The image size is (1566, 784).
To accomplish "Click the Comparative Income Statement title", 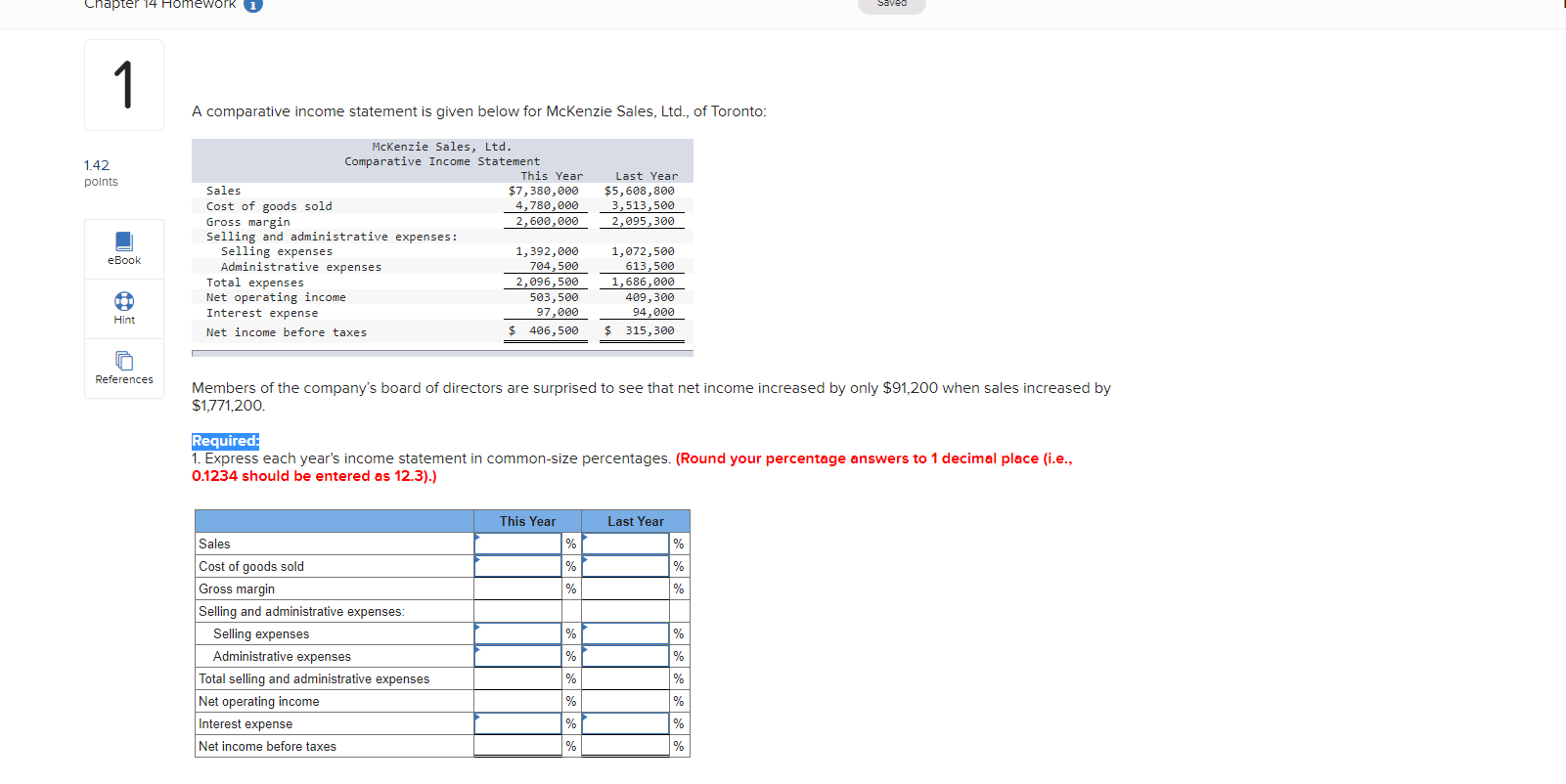I will [442, 161].
